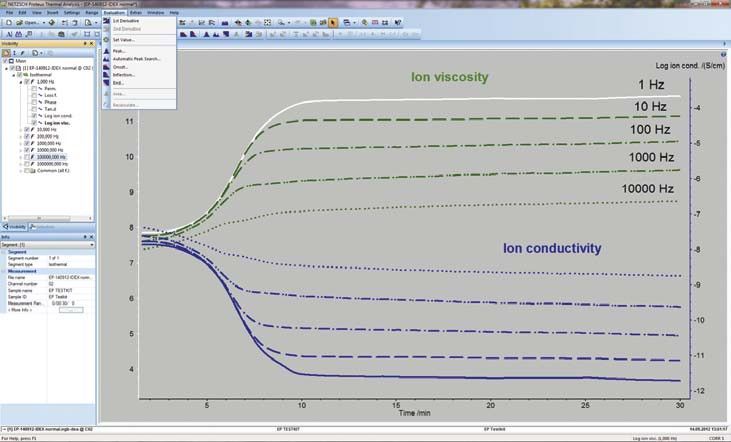Click the End evaluation icon in menu

pyautogui.click(x=106, y=83)
